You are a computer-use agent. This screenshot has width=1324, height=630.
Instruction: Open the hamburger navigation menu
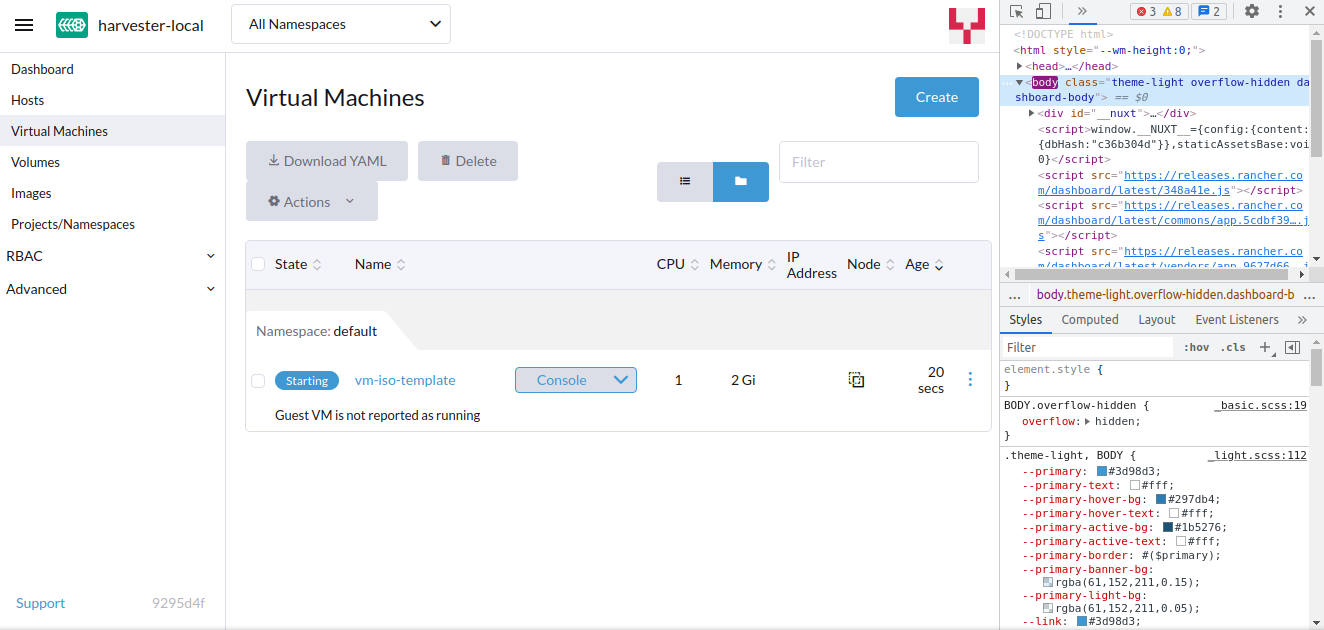[24, 25]
